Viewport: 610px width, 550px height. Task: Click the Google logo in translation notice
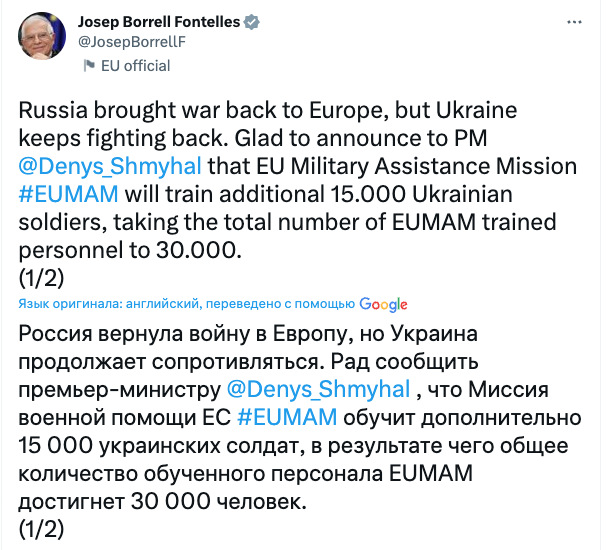pos(383,304)
